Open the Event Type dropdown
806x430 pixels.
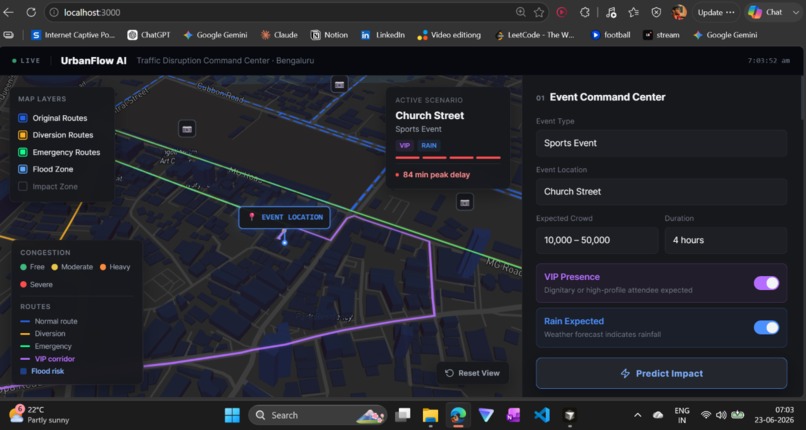(x=661, y=143)
